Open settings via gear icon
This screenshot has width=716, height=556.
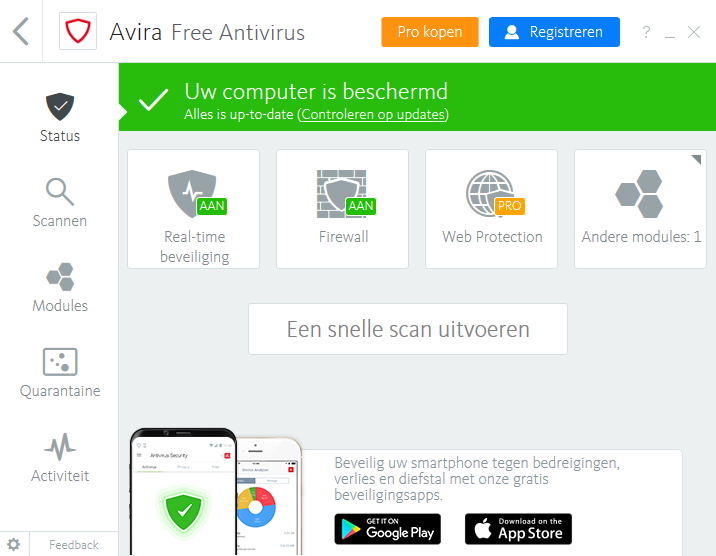[x=14, y=544]
